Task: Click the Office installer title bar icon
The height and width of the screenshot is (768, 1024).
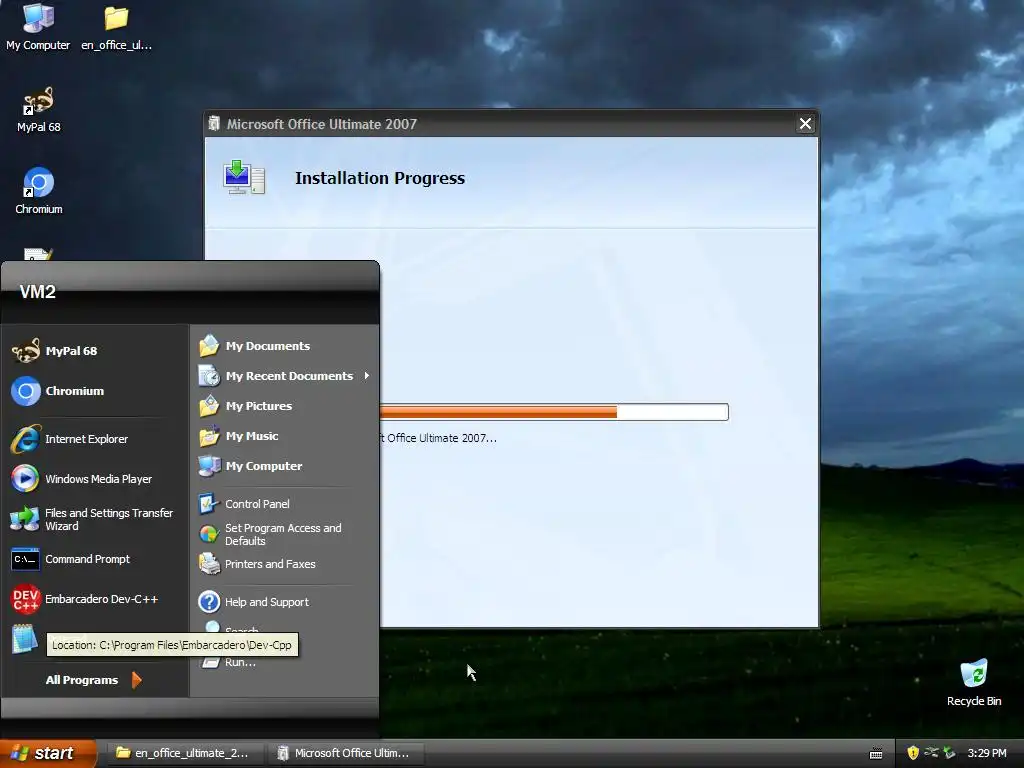Action: (x=214, y=123)
